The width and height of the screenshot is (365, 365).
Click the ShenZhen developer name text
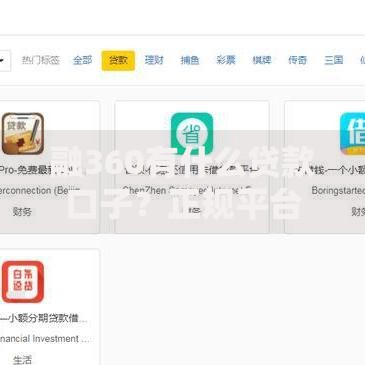coord(187,191)
